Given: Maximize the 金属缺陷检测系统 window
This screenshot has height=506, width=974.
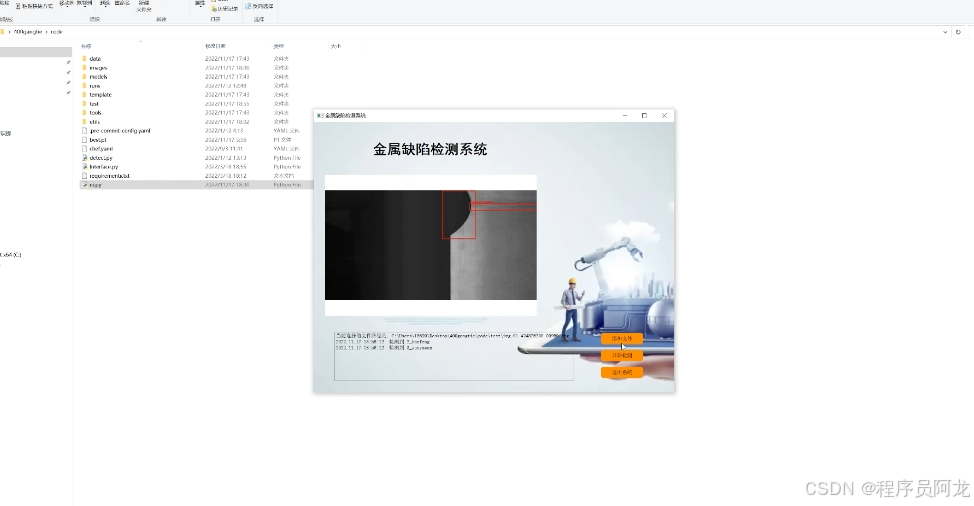Looking at the screenshot, I should coord(644,115).
